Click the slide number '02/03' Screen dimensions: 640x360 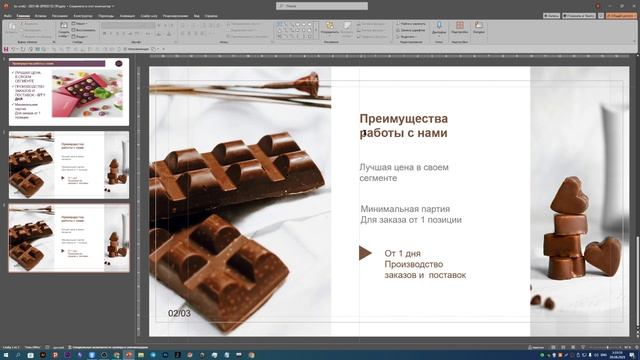coord(179,313)
